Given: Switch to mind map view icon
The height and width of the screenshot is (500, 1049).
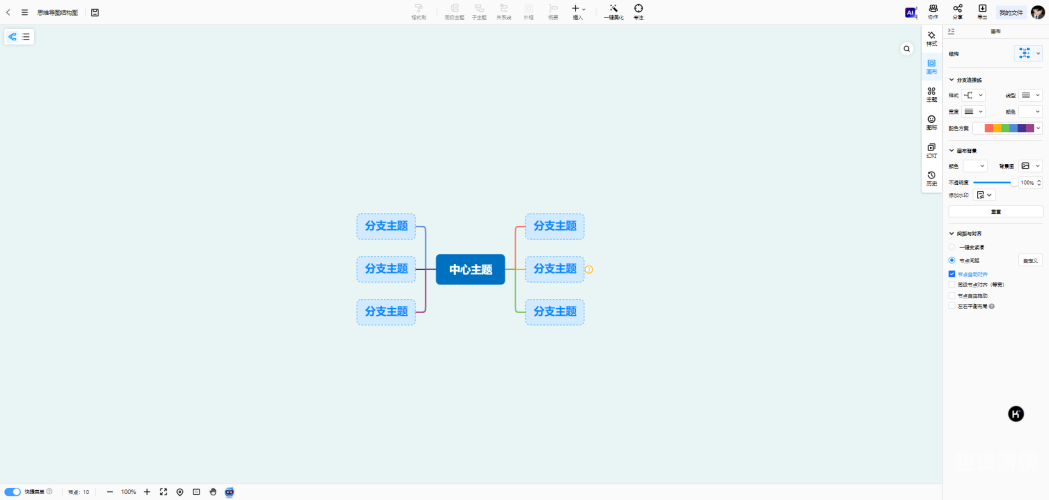Looking at the screenshot, I should (13, 37).
